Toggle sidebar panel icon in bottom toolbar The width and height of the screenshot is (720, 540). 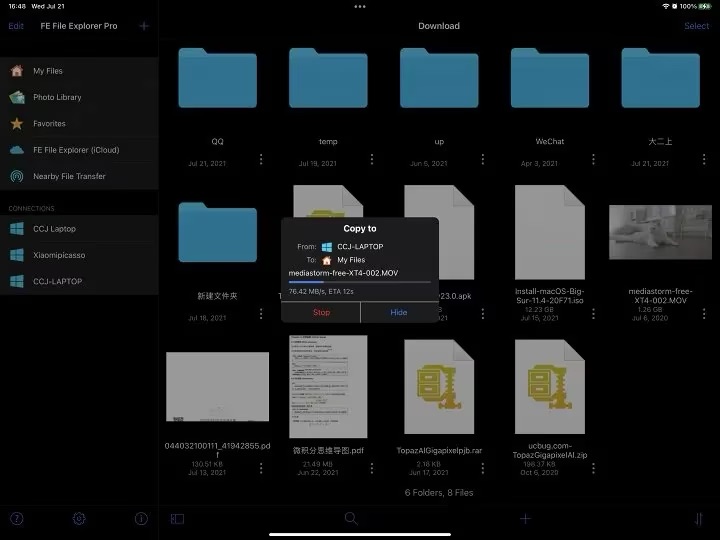pyautogui.click(x=177, y=519)
